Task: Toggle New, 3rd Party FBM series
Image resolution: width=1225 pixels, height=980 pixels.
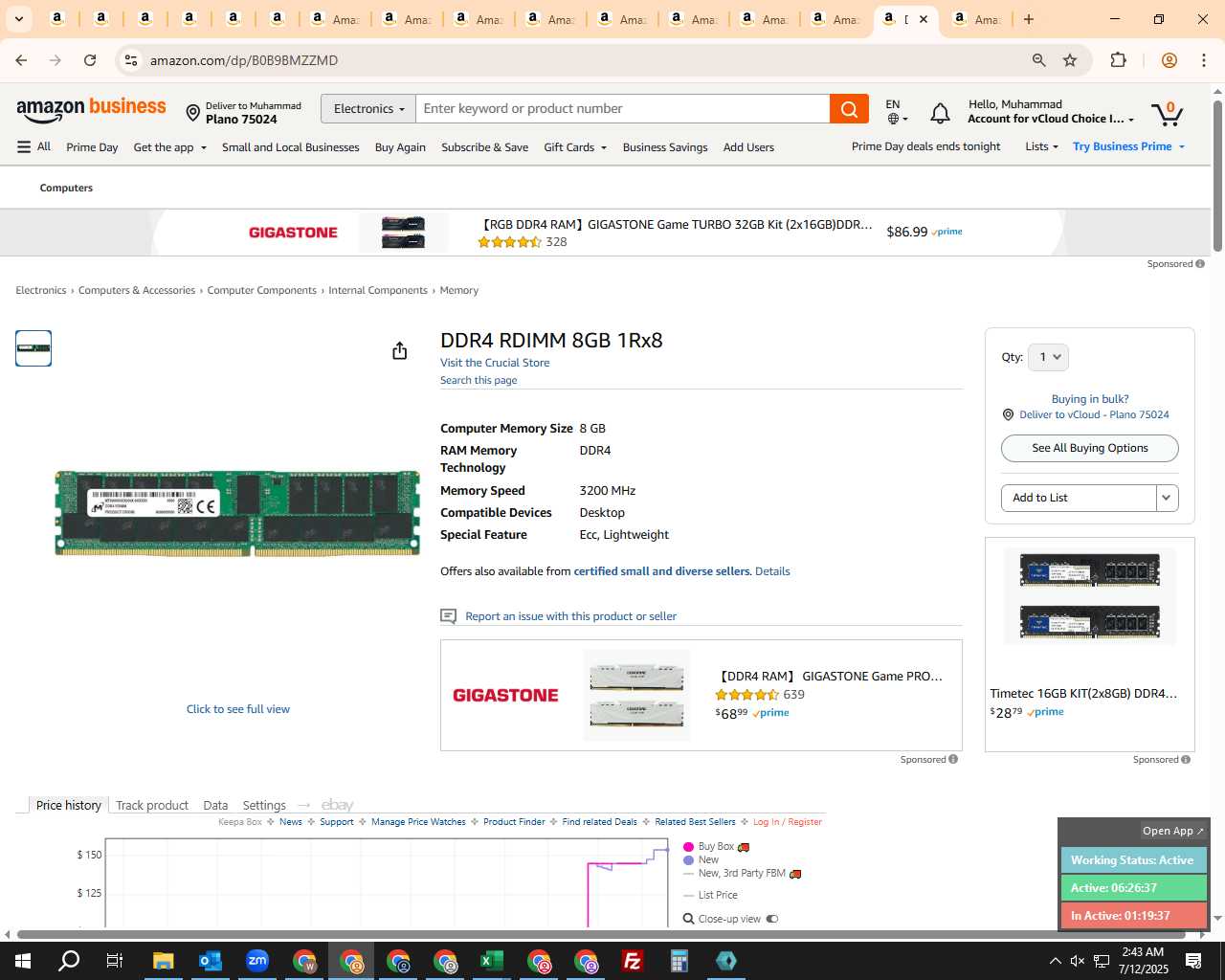Action: tap(742, 873)
